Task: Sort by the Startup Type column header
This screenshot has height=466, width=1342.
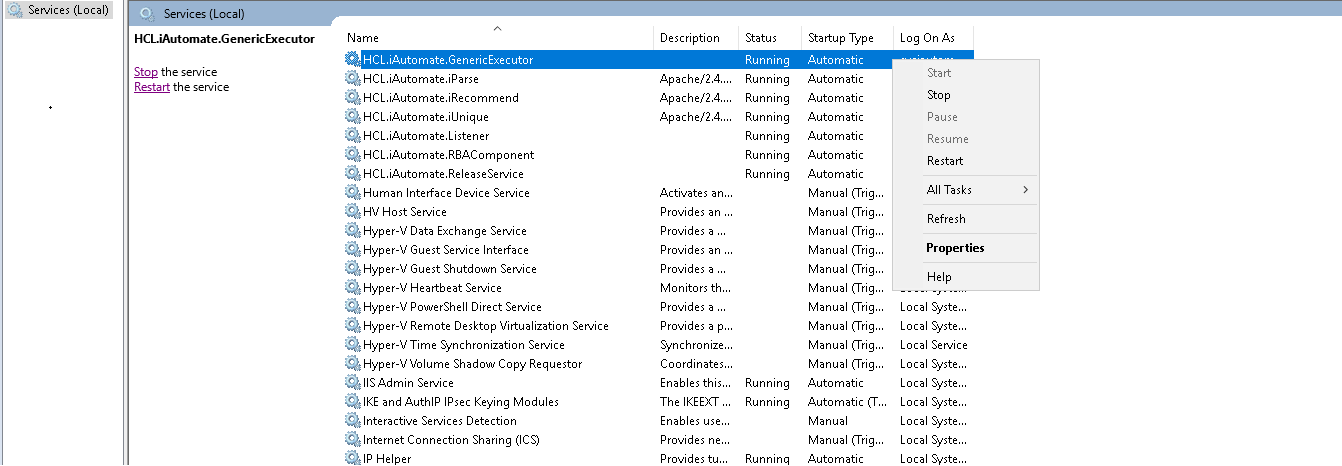Action: tap(840, 38)
